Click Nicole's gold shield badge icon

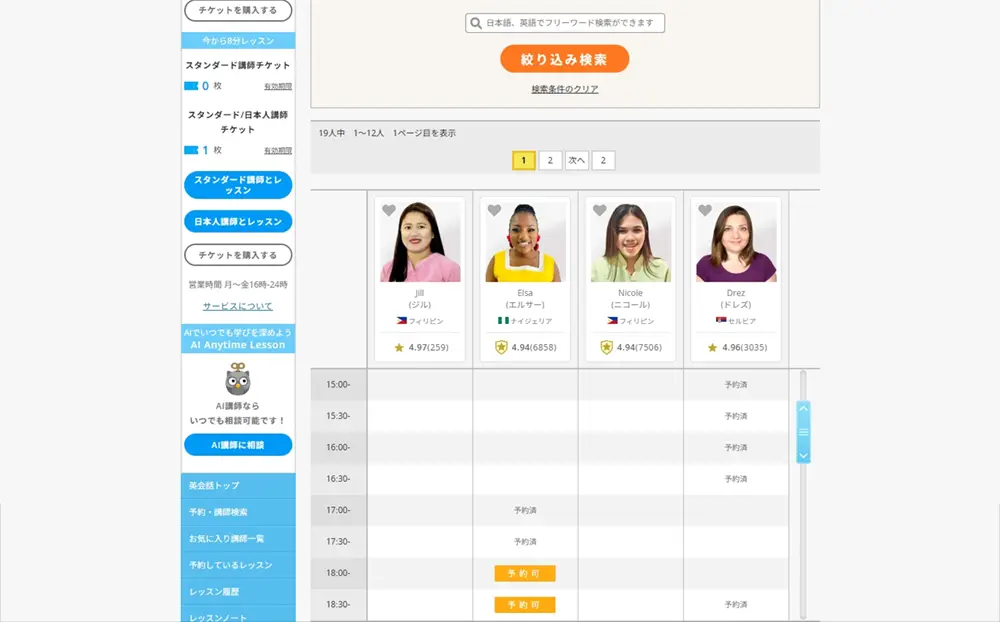(606, 348)
